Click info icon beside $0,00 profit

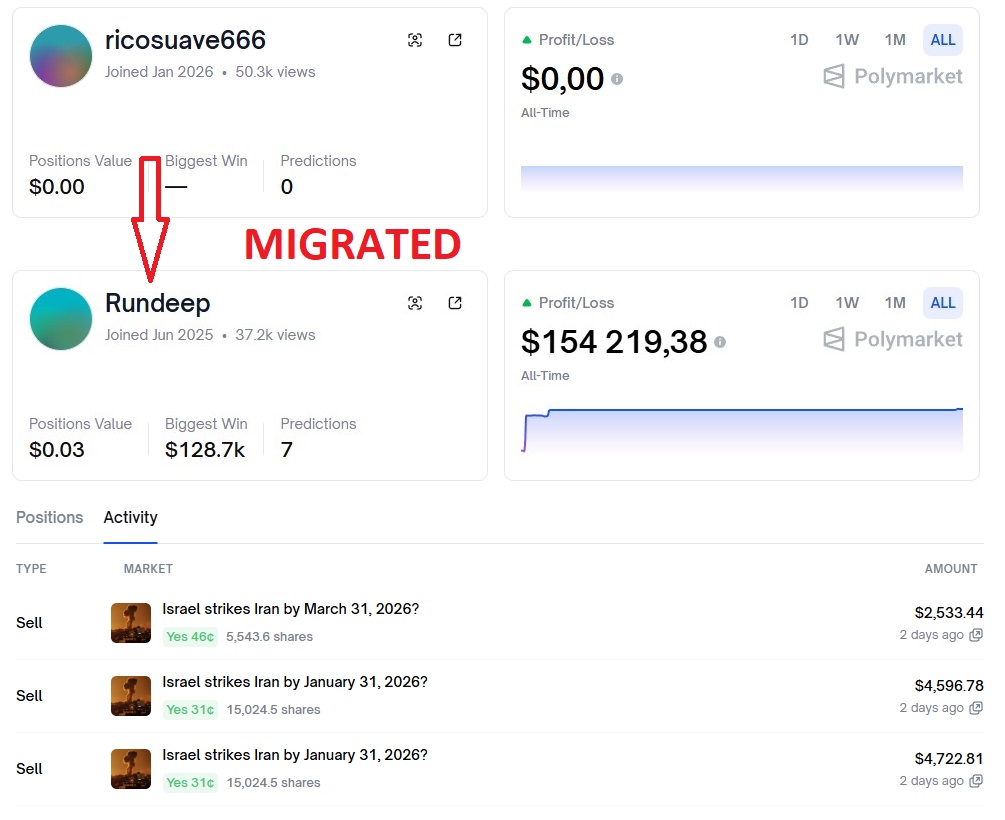point(617,79)
